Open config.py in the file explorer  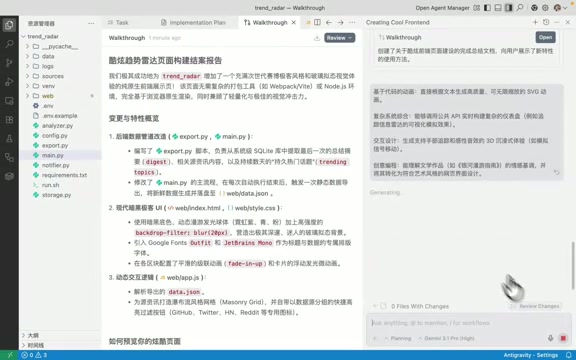(x=60, y=136)
